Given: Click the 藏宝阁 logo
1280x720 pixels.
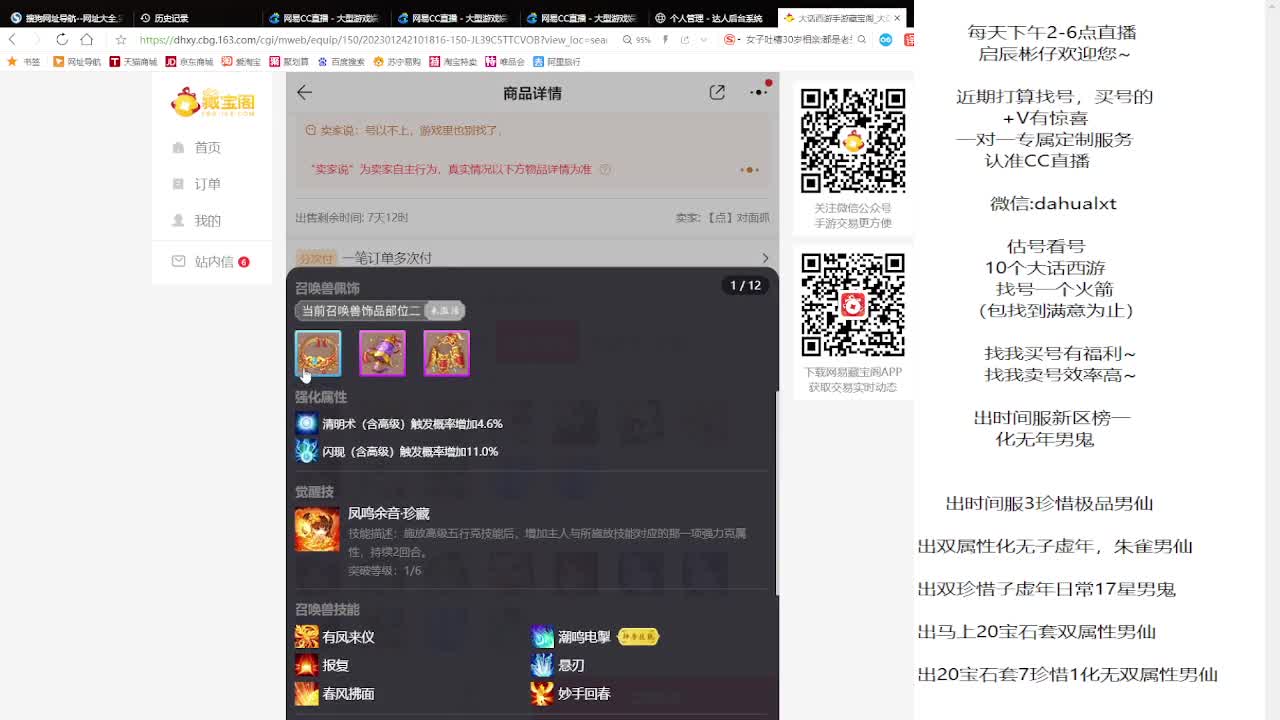Looking at the screenshot, I should [x=212, y=101].
